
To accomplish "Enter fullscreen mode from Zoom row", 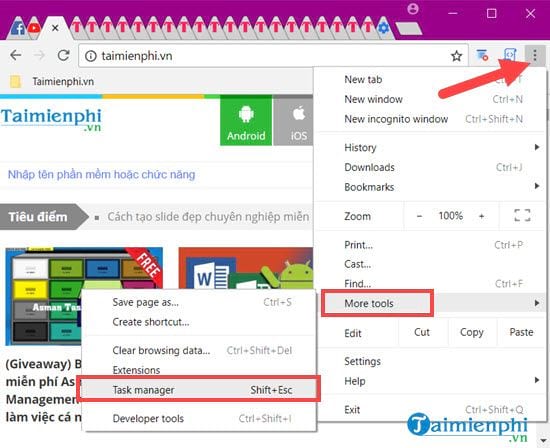I will [x=522, y=215].
